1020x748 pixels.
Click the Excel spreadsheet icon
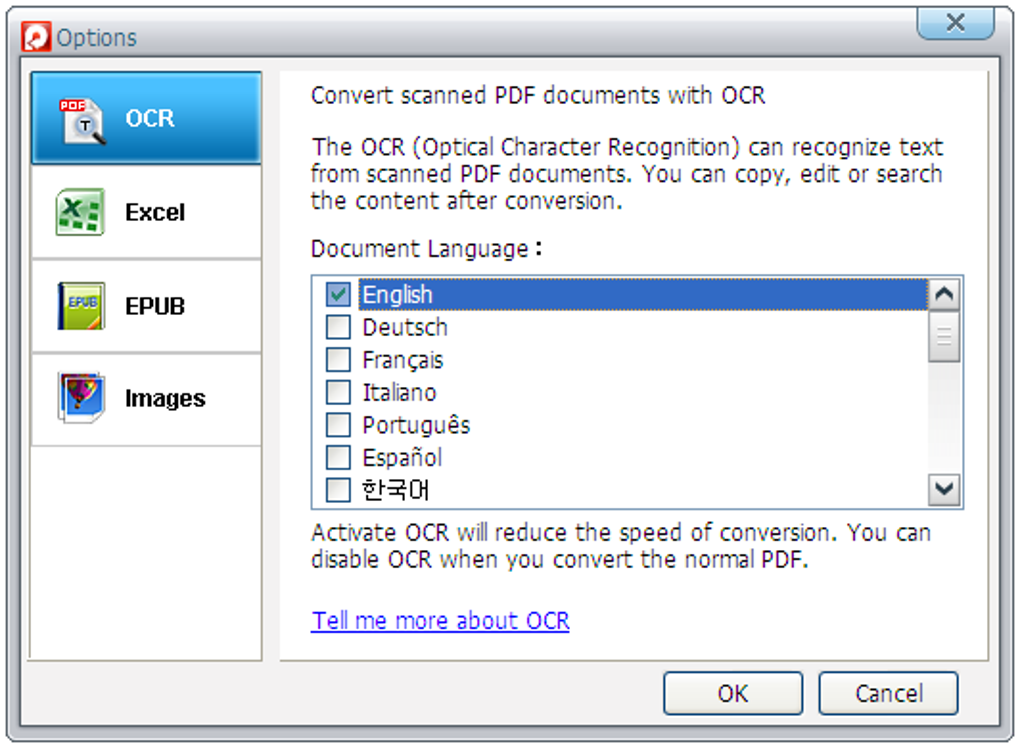click(81, 213)
